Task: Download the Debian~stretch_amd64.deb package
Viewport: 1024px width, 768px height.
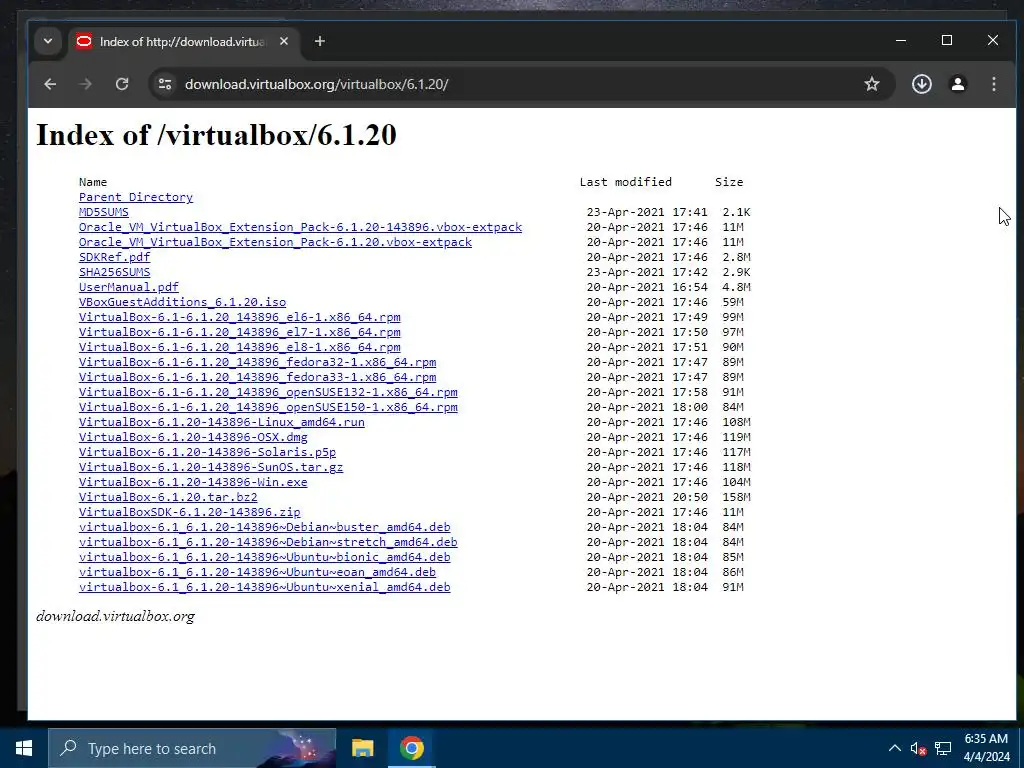Action: click(268, 543)
